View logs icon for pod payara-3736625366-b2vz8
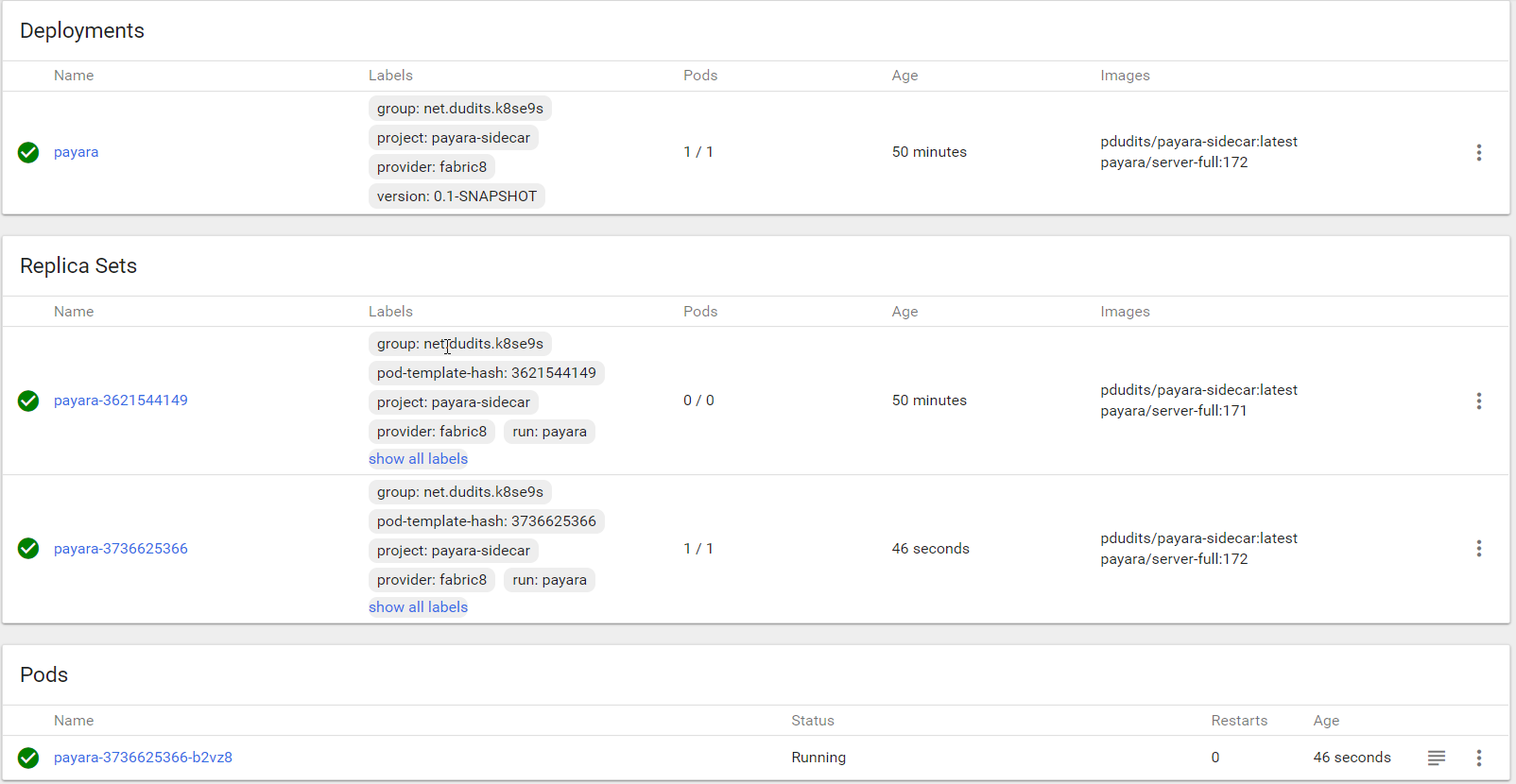 1437,758
